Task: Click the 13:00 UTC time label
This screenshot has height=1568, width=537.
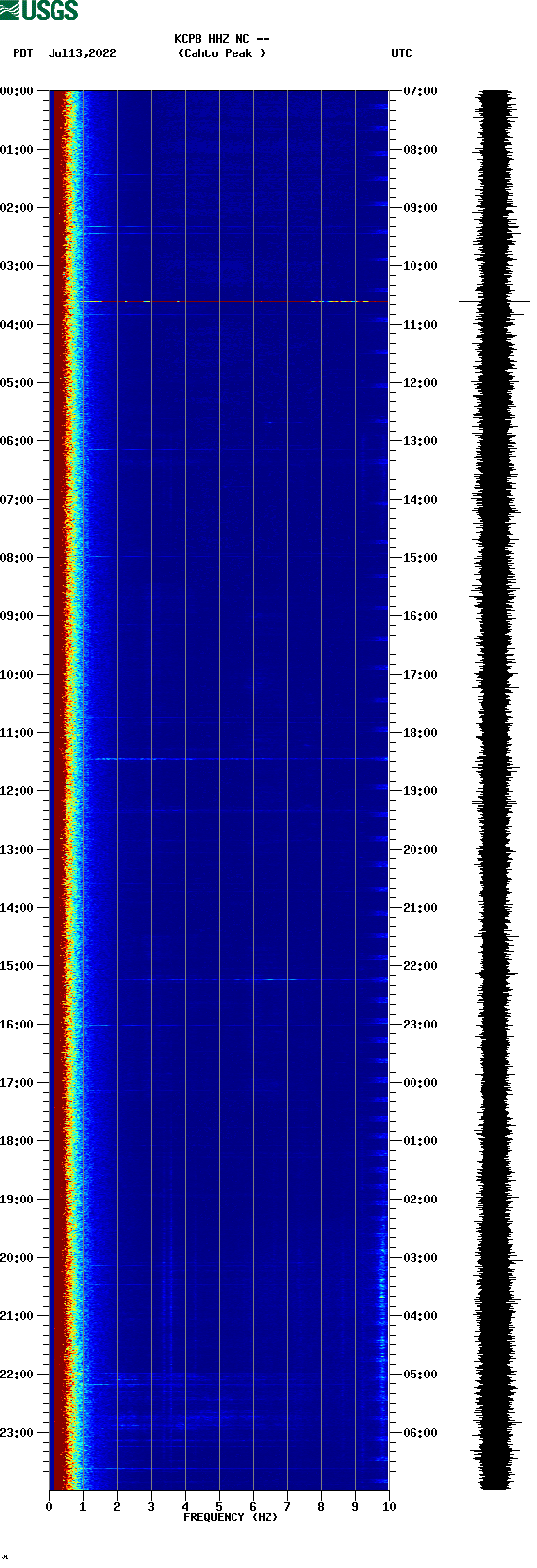Action: 420,441
